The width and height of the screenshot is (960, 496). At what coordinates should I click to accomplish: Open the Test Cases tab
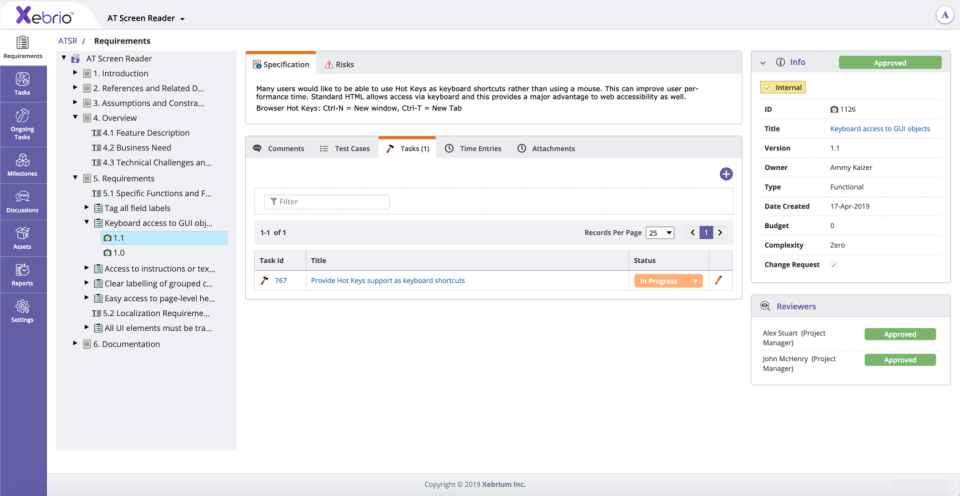click(x=345, y=148)
